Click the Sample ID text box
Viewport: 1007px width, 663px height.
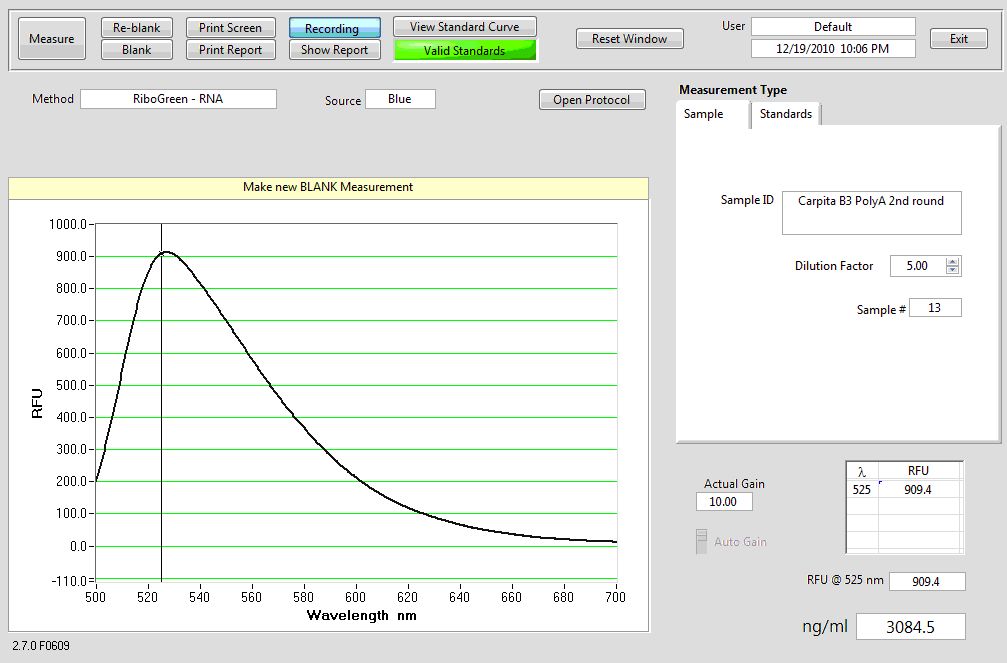pyautogui.click(x=871, y=213)
